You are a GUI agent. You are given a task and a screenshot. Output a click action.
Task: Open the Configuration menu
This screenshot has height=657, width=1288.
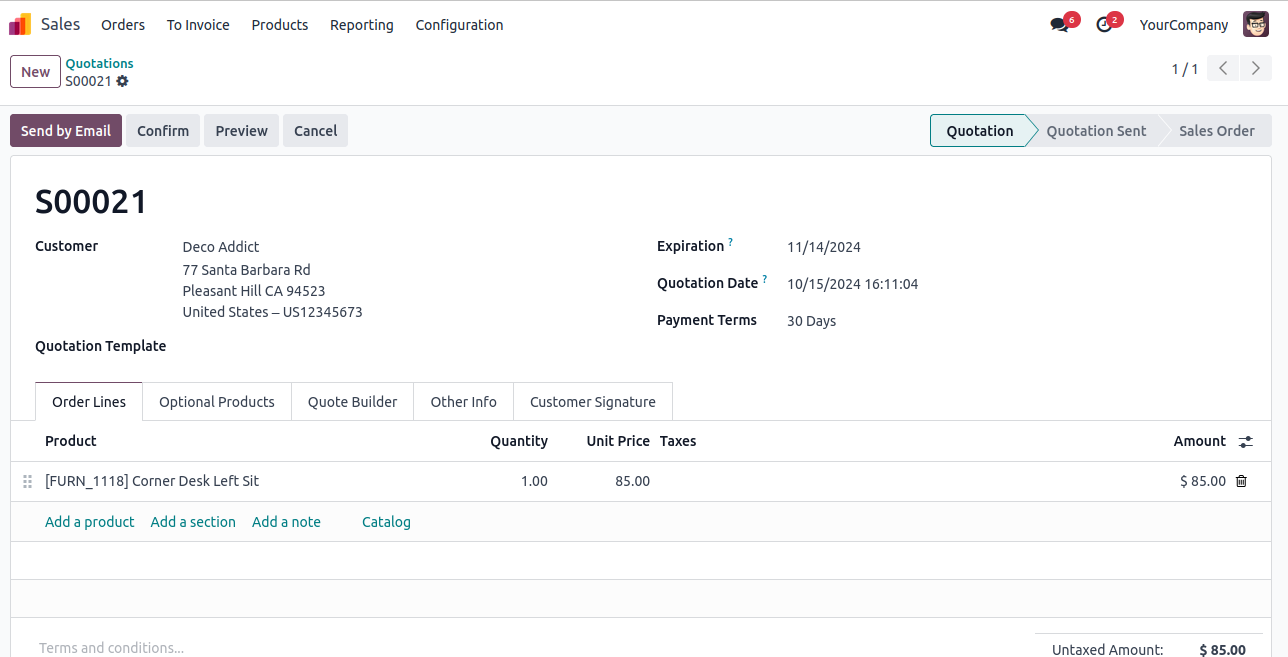[459, 25]
